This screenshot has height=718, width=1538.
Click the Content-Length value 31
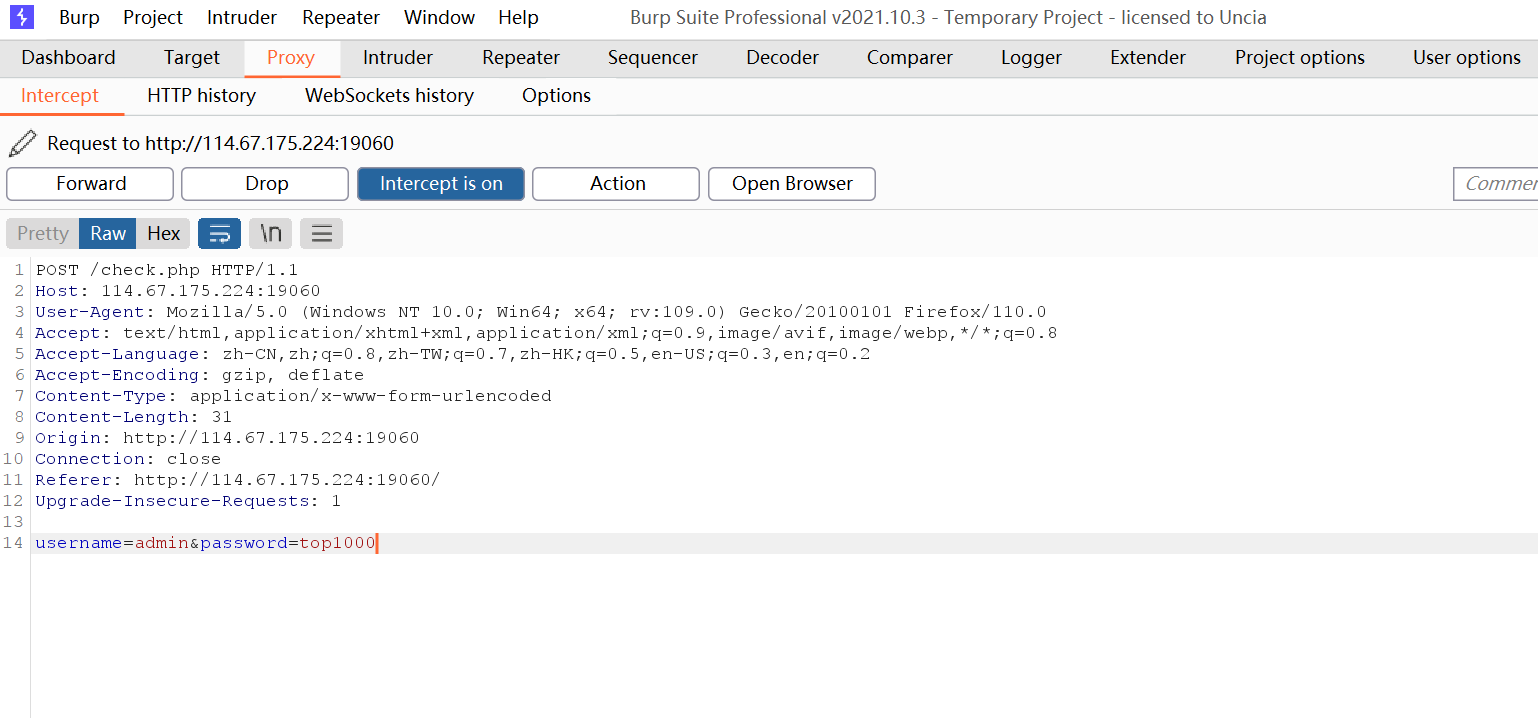click(221, 417)
